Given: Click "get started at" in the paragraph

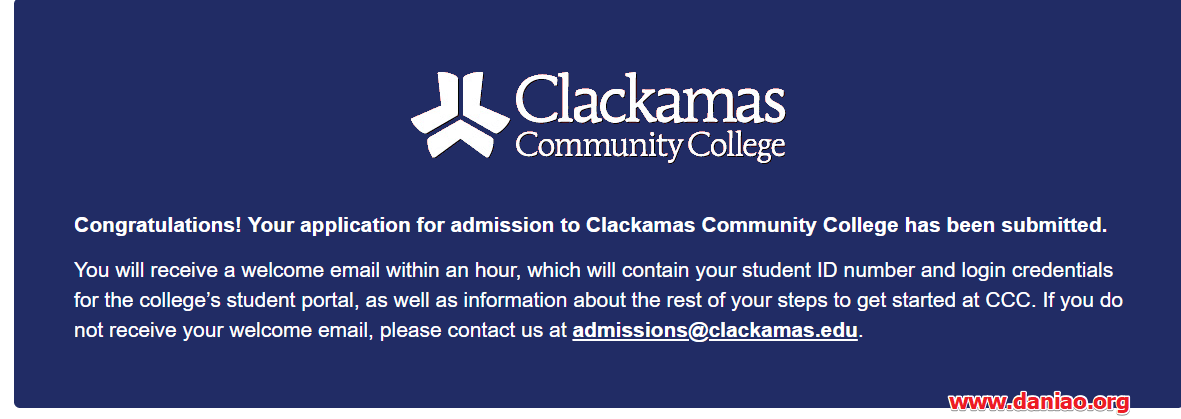Looking at the screenshot, I should click(931, 301).
